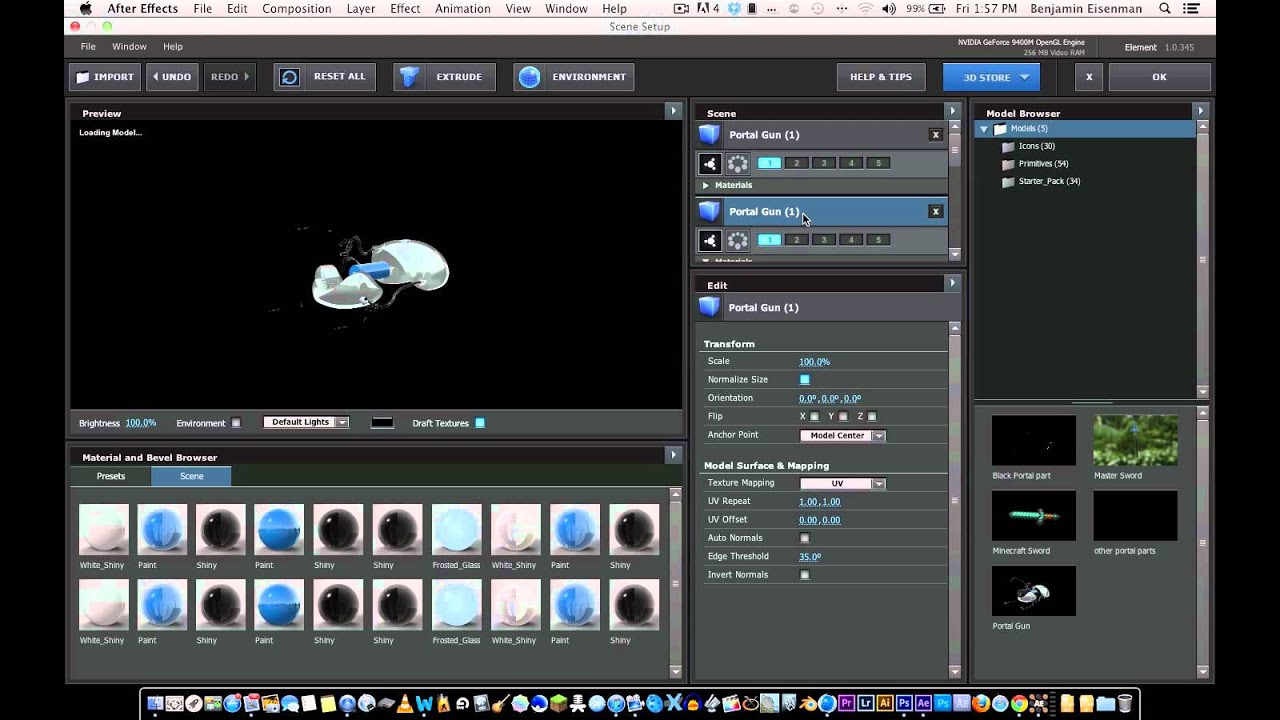The height and width of the screenshot is (720, 1280).
Task: Toggle the Draft Textures checkbox
Action: [480, 423]
